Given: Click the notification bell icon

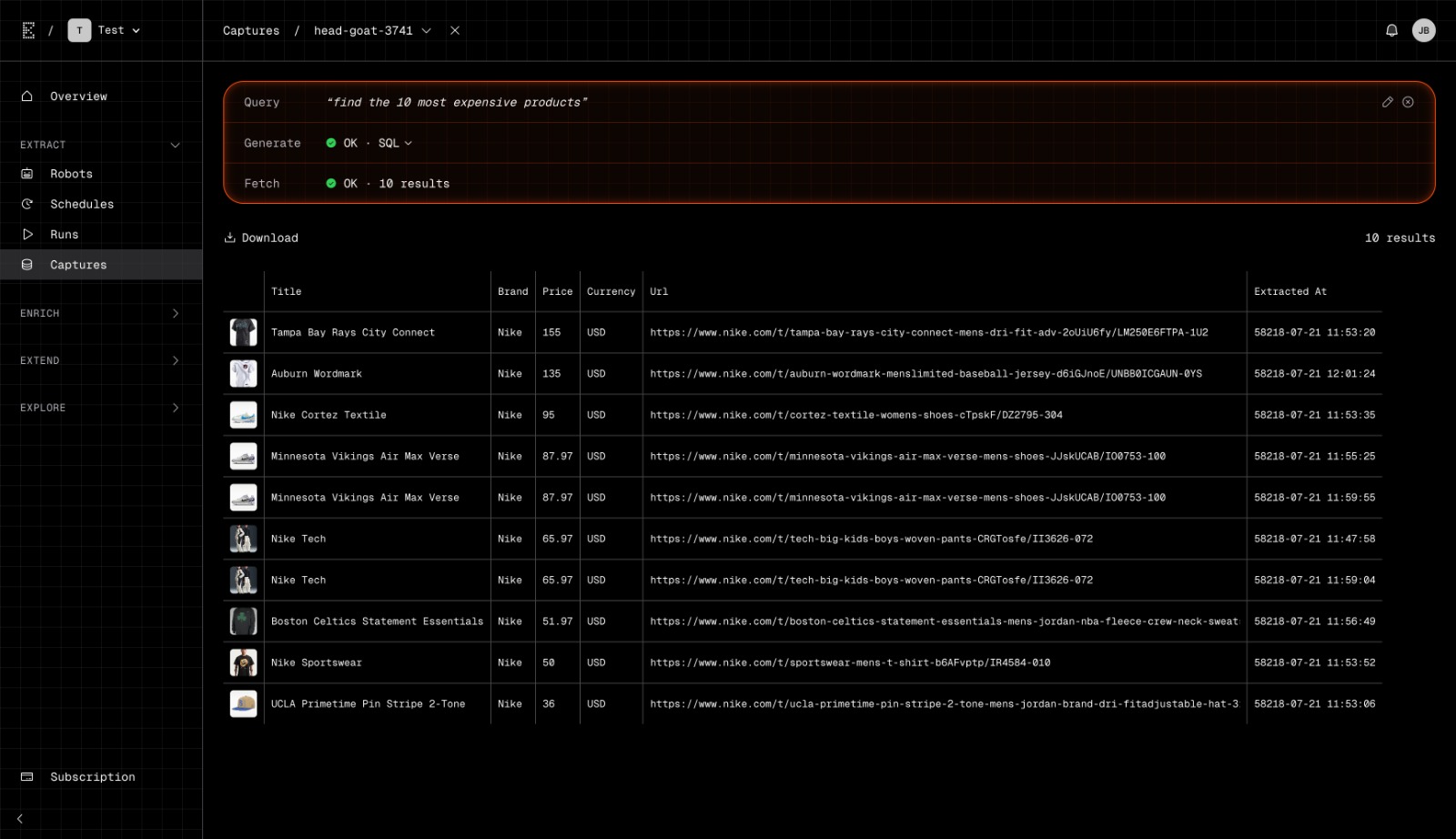Looking at the screenshot, I should [x=1391, y=30].
